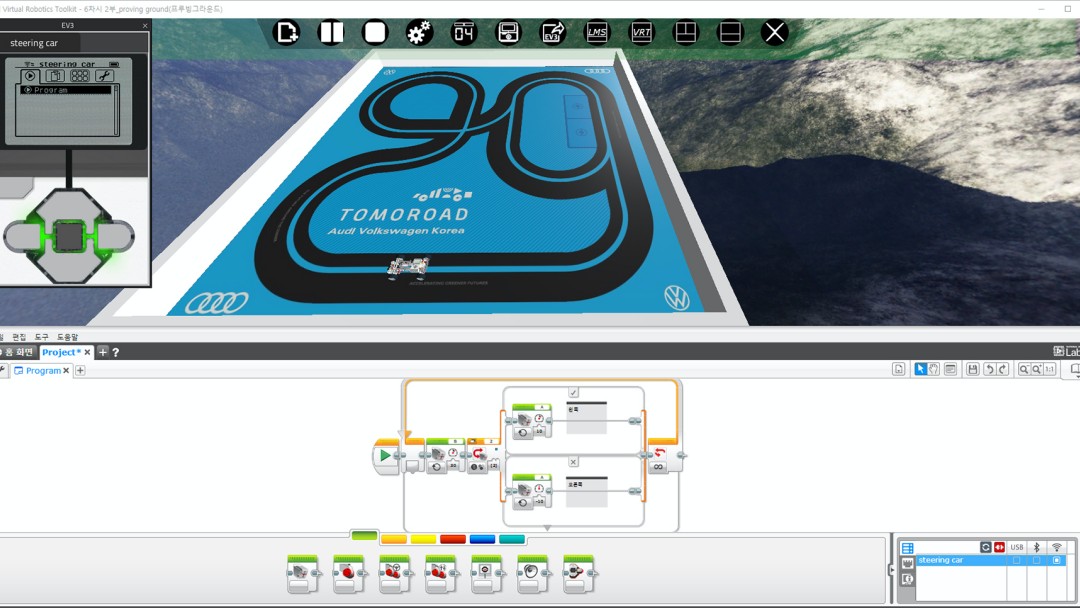Open simulator settings gears icon

(x=419, y=32)
